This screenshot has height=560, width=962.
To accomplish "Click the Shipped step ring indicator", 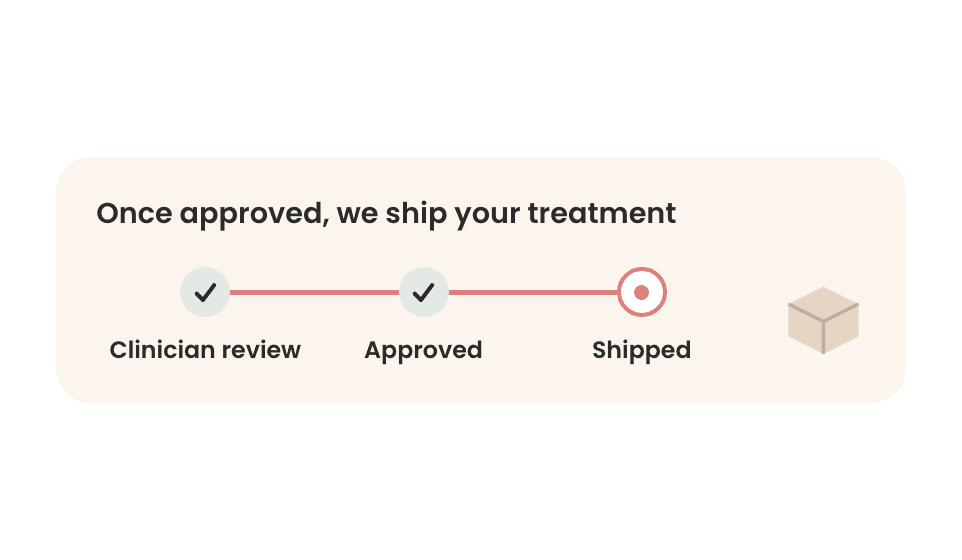I will [x=642, y=292].
